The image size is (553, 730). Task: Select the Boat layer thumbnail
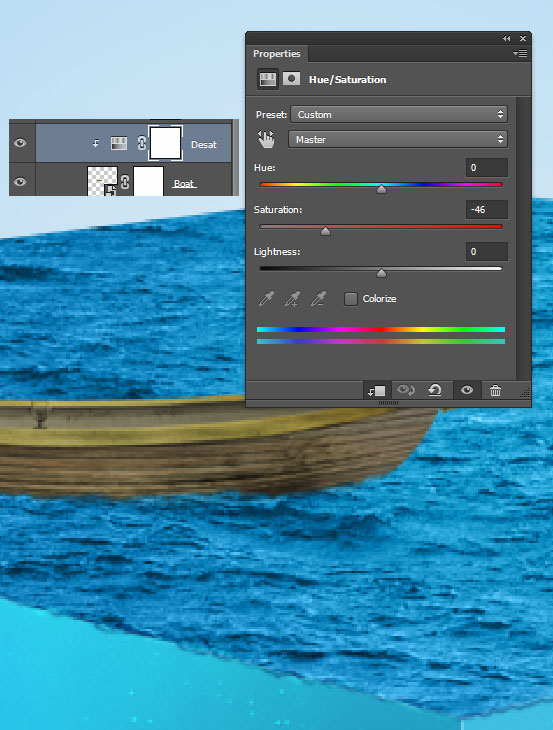pos(102,182)
